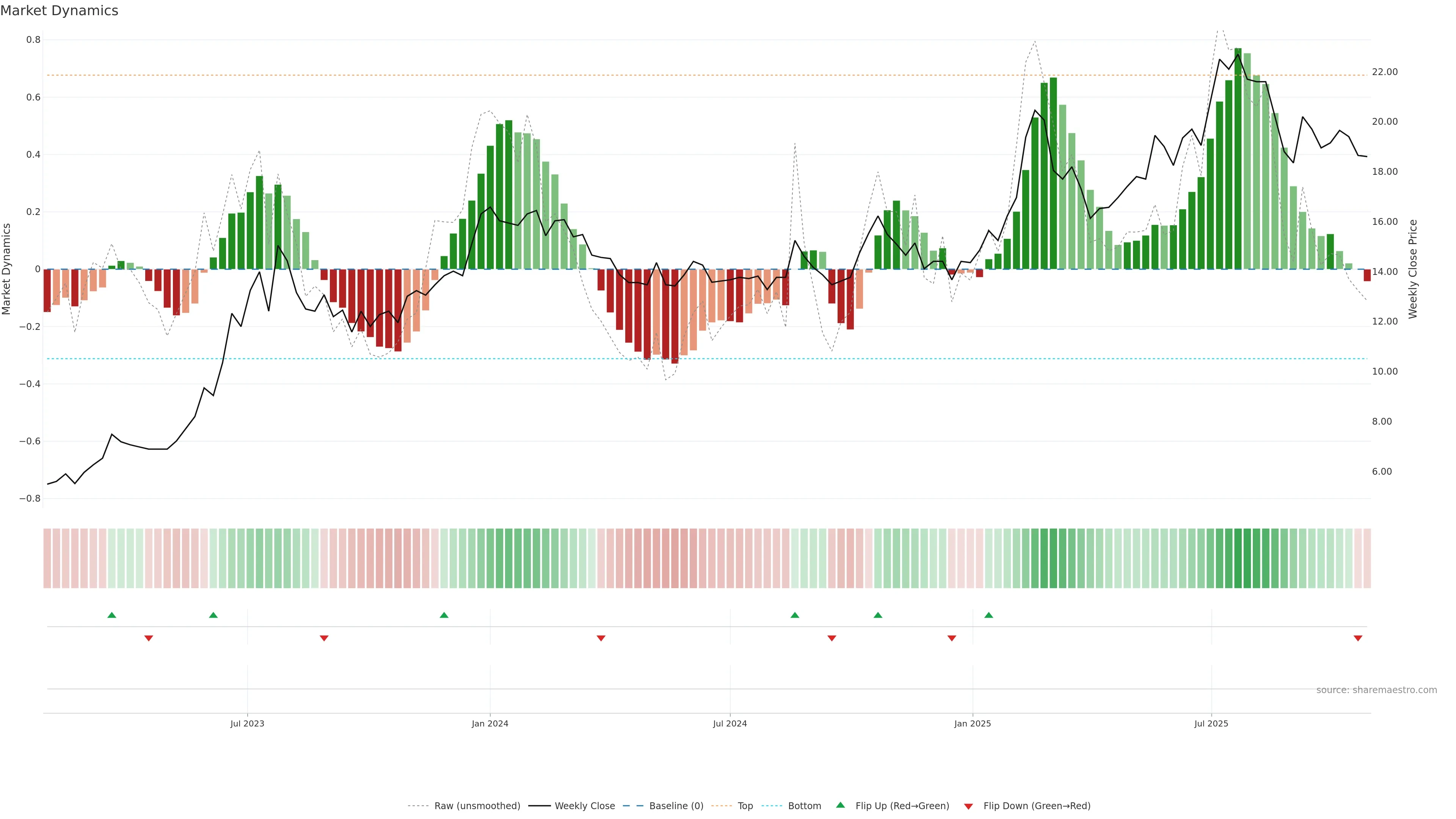Click the Flip Down red triangle legend icon
This screenshot has width=1456, height=819.
tap(968, 806)
